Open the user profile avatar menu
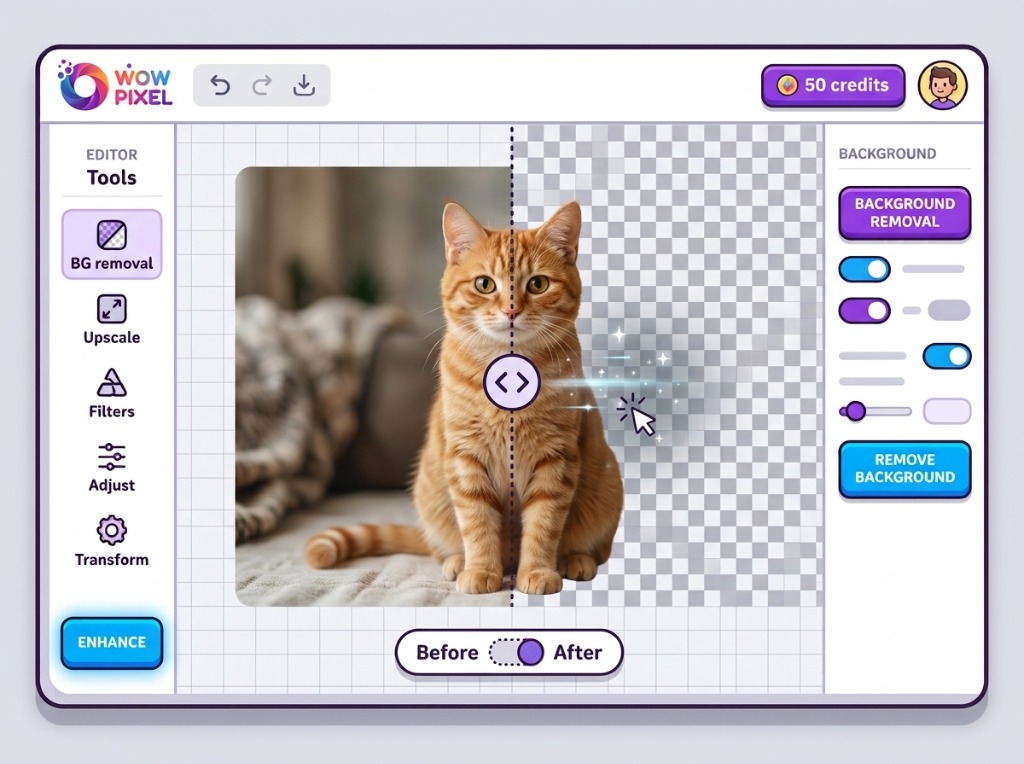The width and height of the screenshot is (1024, 764). [942, 86]
